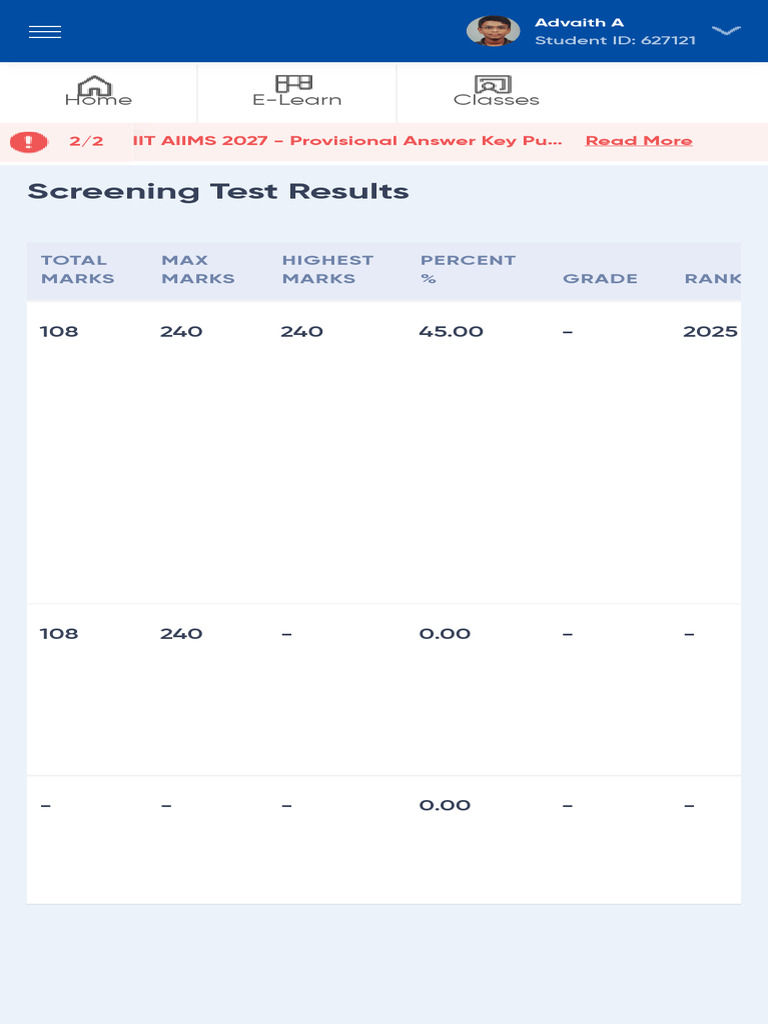
Task: Click the 2/2 announcement counter
Action: tap(86, 141)
